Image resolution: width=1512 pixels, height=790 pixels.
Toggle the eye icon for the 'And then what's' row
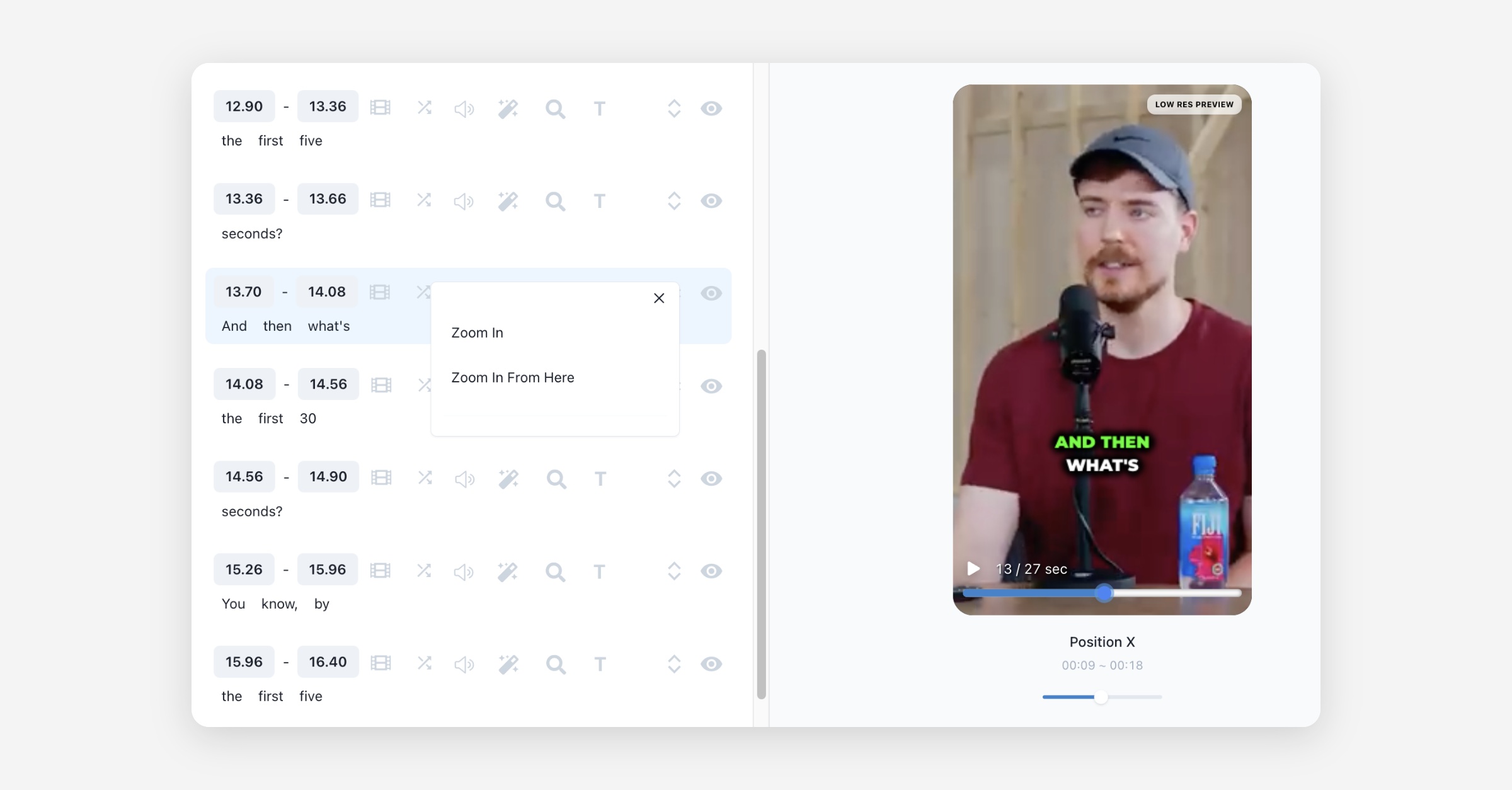coord(711,294)
